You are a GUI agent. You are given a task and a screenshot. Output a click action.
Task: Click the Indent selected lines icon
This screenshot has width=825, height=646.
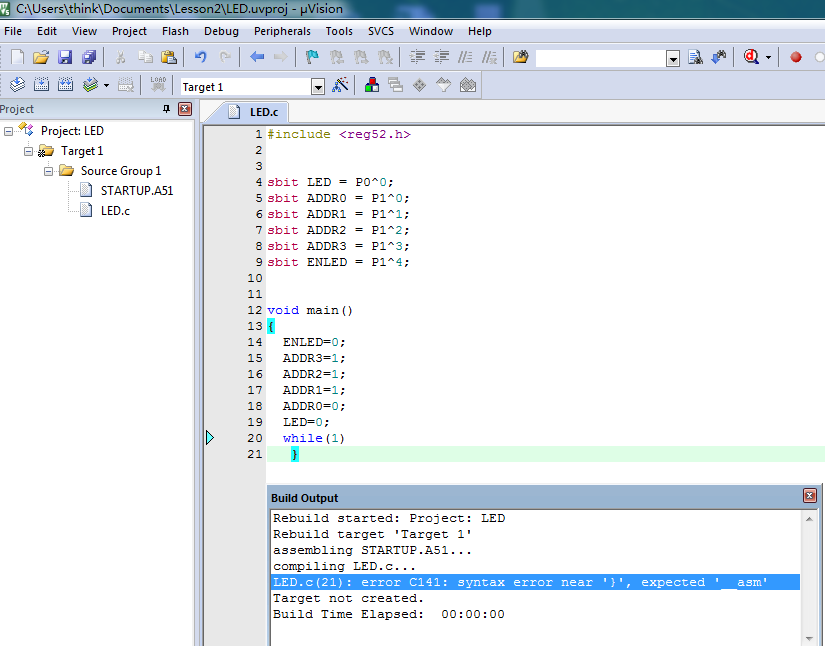tap(417, 57)
